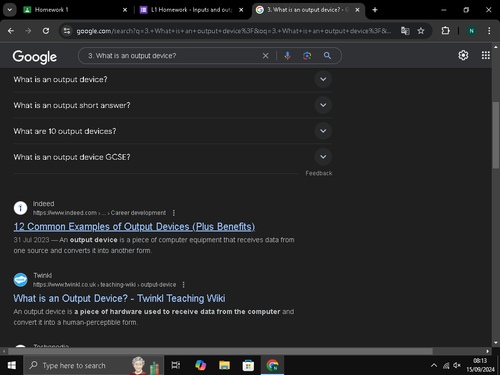
Task: Start voice search with microphone
Action: pos(287,56)
